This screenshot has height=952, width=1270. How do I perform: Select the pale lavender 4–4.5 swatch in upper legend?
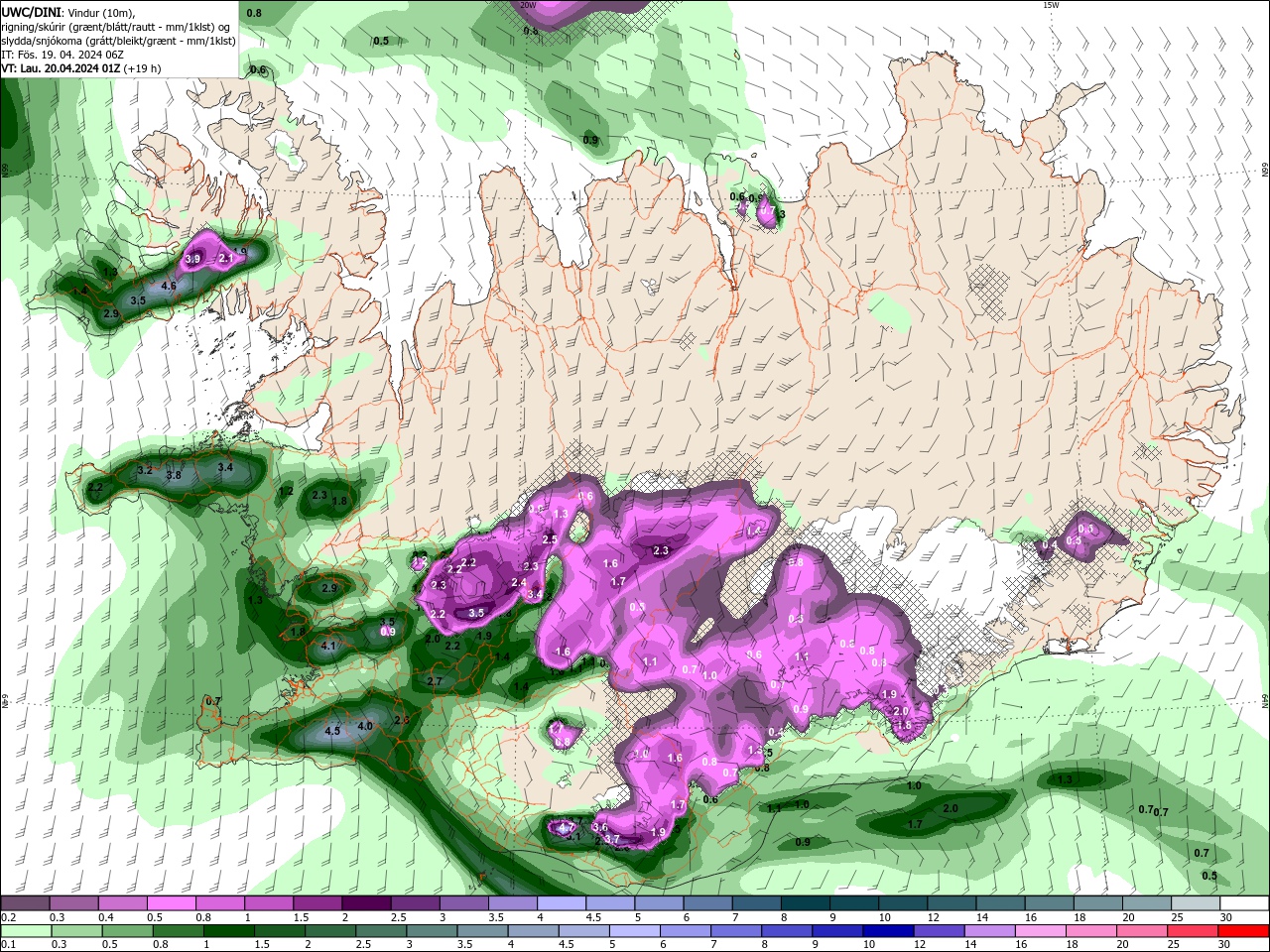pyautogui.click(x=562, y=903)
